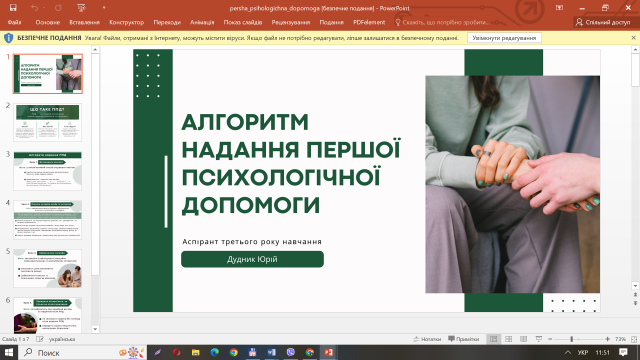The image size is (640, 360).
Task: Select slide 1 thumbnail
Action: (48, 74)
